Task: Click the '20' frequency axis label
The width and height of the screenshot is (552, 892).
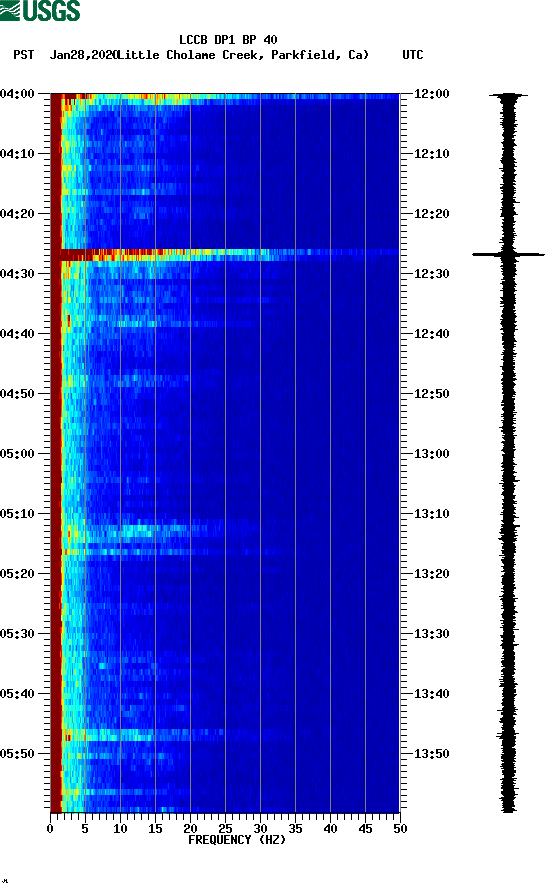Action: [190, 828]
